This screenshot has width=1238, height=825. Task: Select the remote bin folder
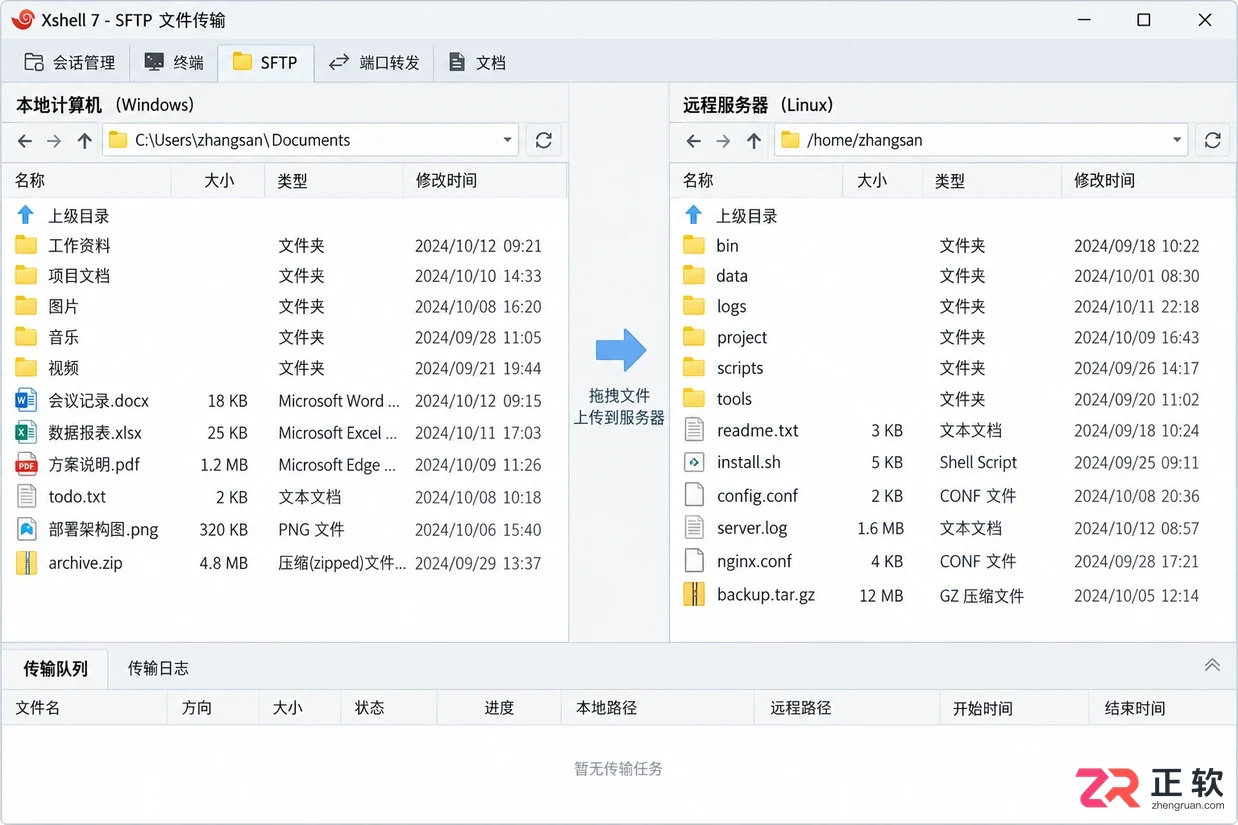[952, 246]
